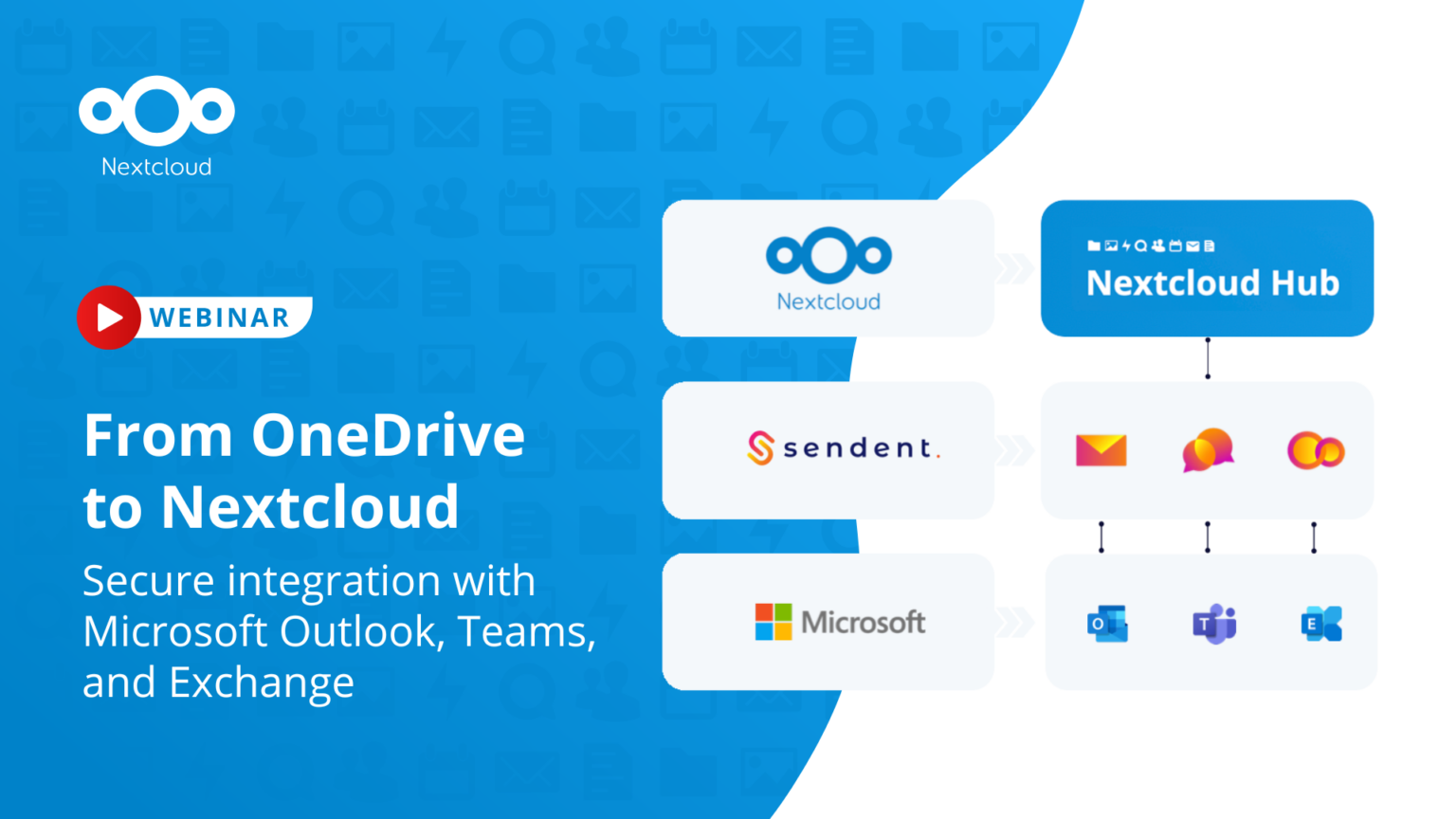Click the Microsoft Outlook icon
The height and width of the screenshot is (819, 1456).
coord(1106,623)
